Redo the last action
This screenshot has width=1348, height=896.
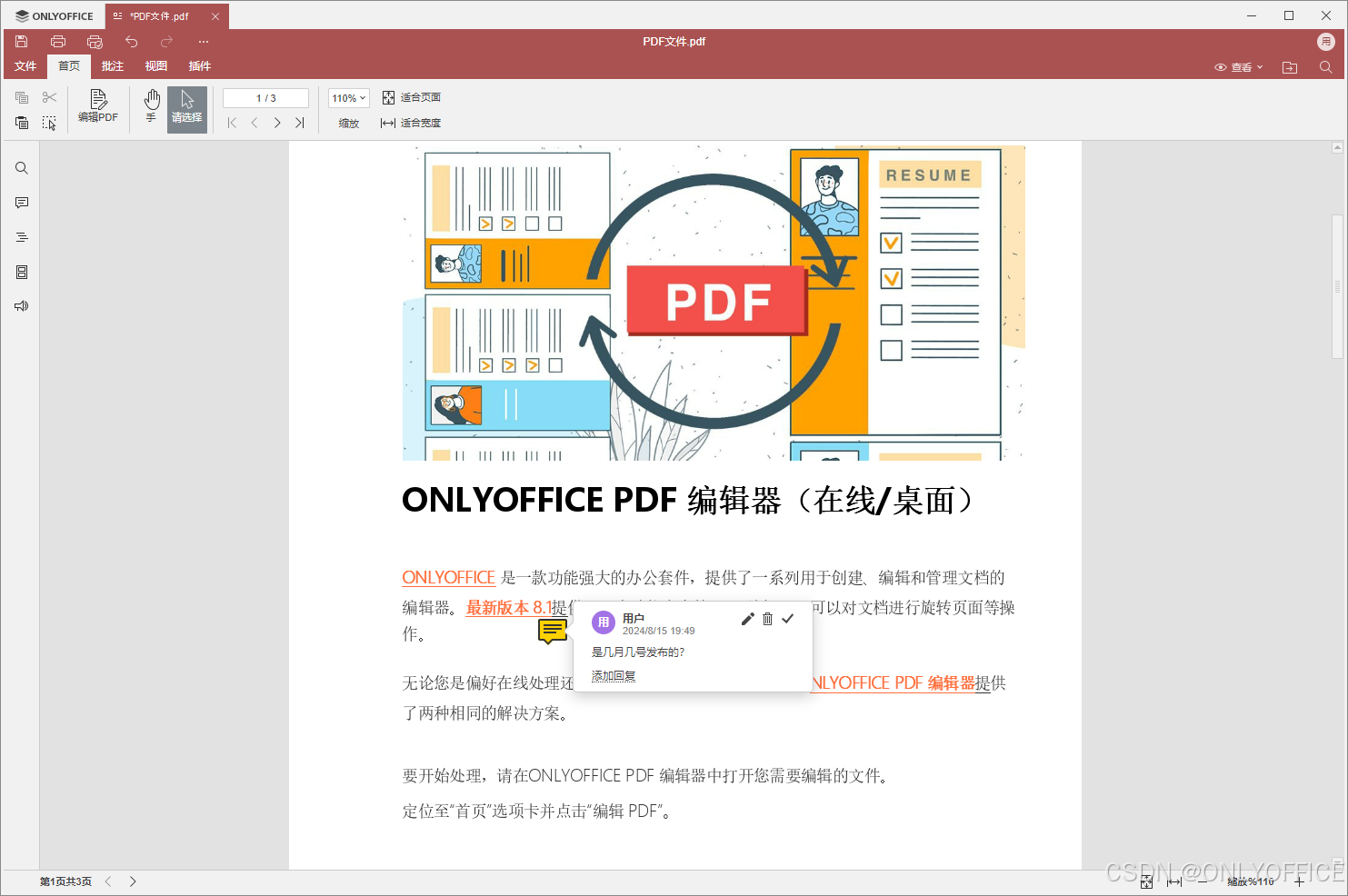pos(166,42)
